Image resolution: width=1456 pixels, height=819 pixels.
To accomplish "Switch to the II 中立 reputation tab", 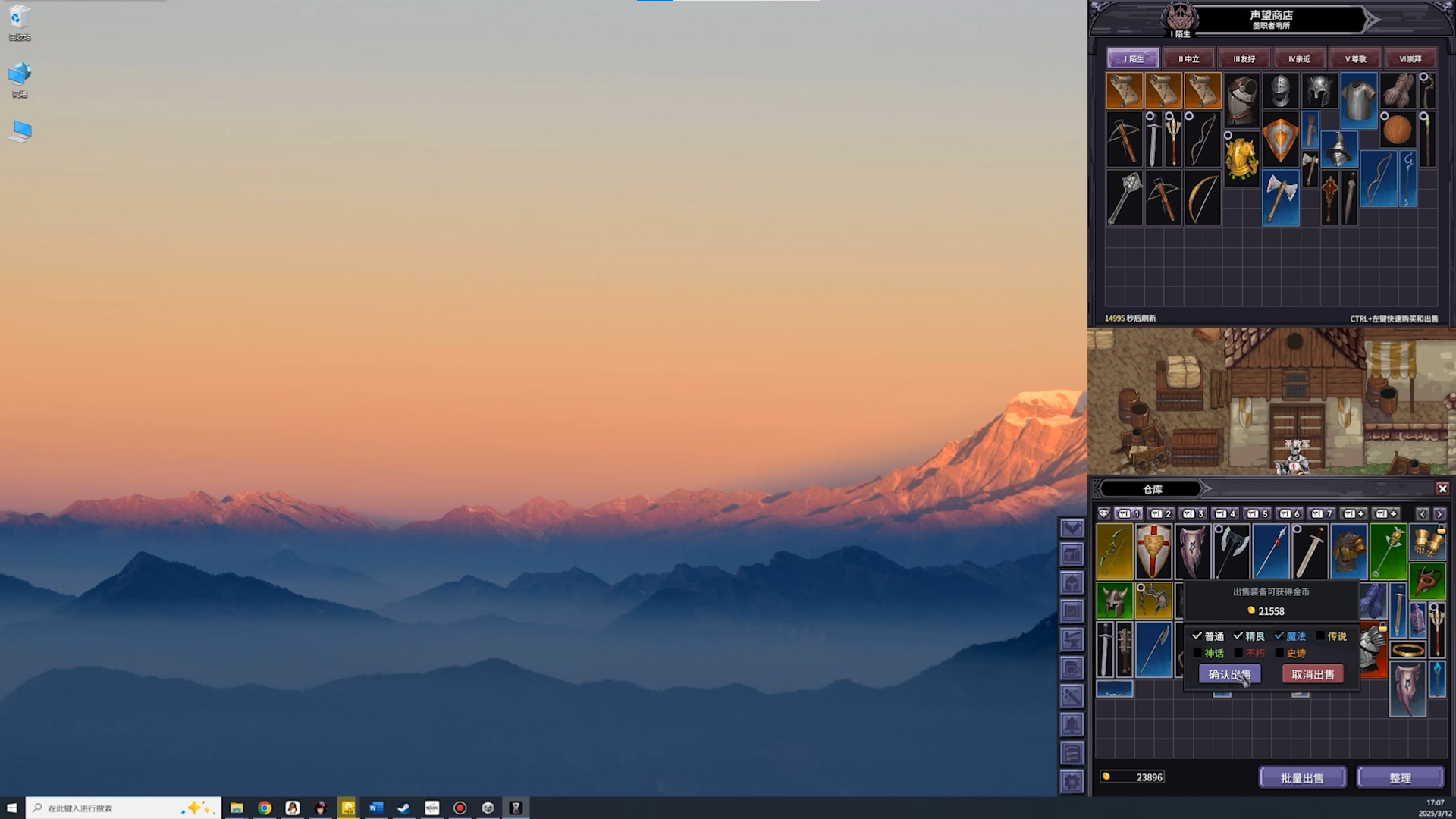I will (1188, 59).
